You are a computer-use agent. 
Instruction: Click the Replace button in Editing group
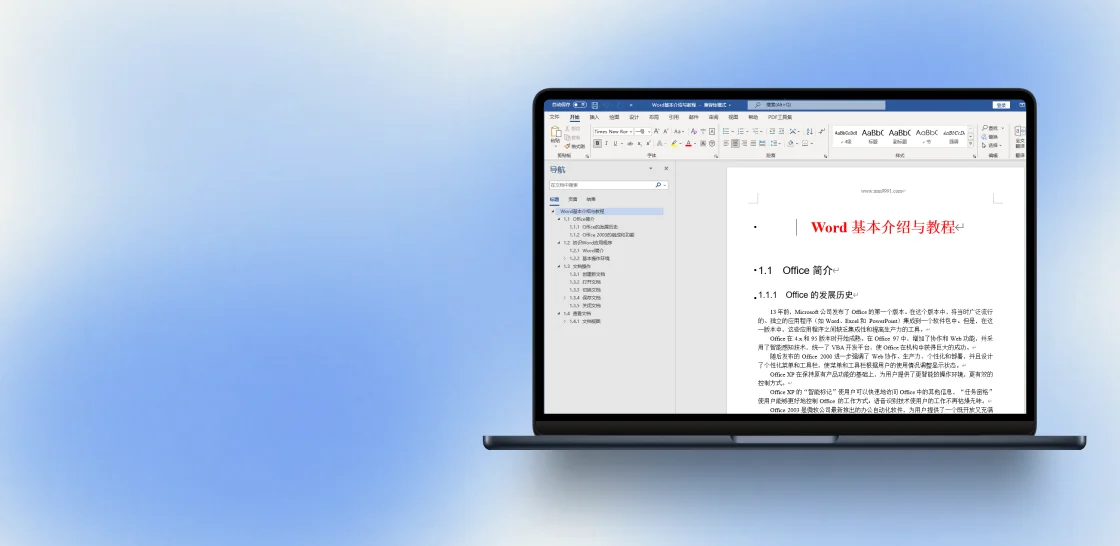pyautogui.click(x=990, y=137)
